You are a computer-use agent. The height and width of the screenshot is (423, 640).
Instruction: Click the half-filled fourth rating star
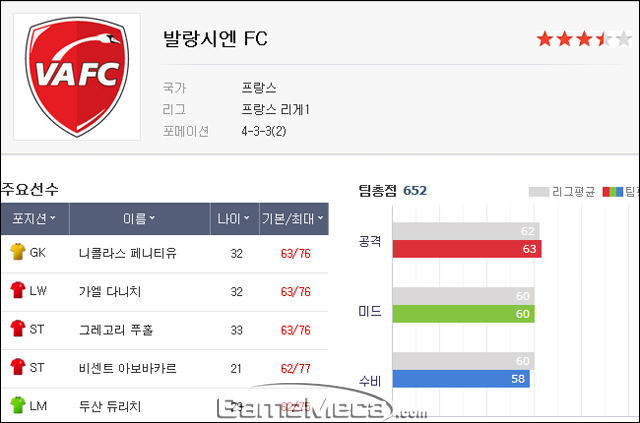604,39
